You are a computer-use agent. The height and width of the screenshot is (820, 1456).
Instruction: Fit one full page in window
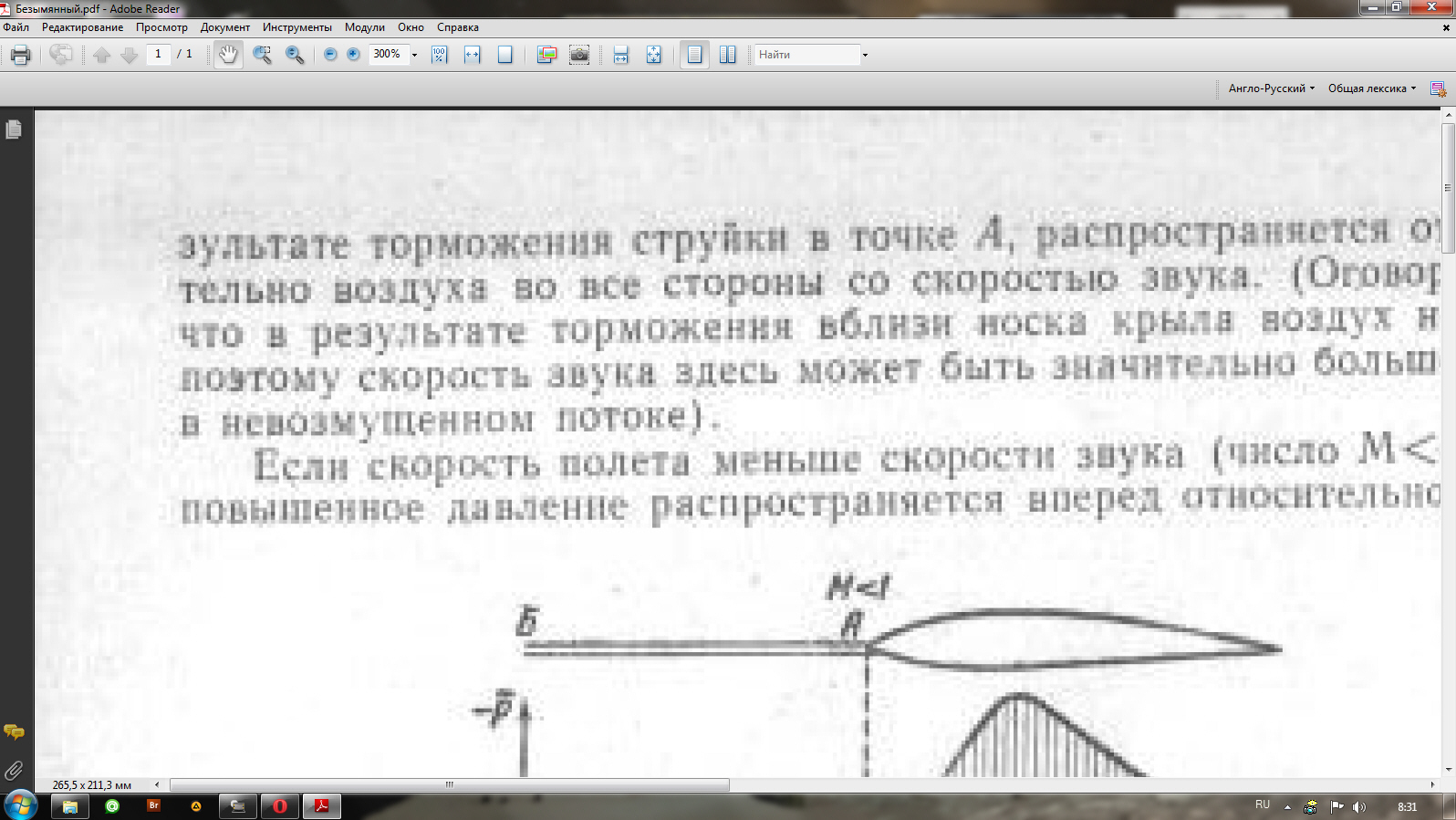point(504,55)
